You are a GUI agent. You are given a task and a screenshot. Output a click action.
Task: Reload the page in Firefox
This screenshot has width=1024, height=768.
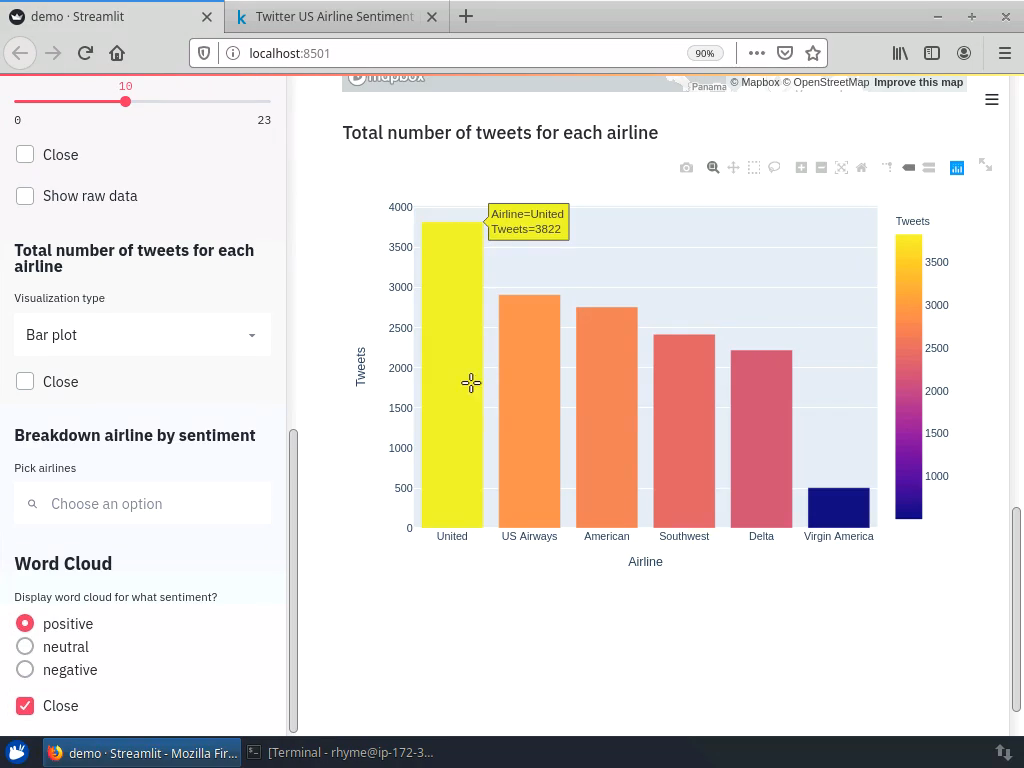pyautogui.click(x=85, y=53)
